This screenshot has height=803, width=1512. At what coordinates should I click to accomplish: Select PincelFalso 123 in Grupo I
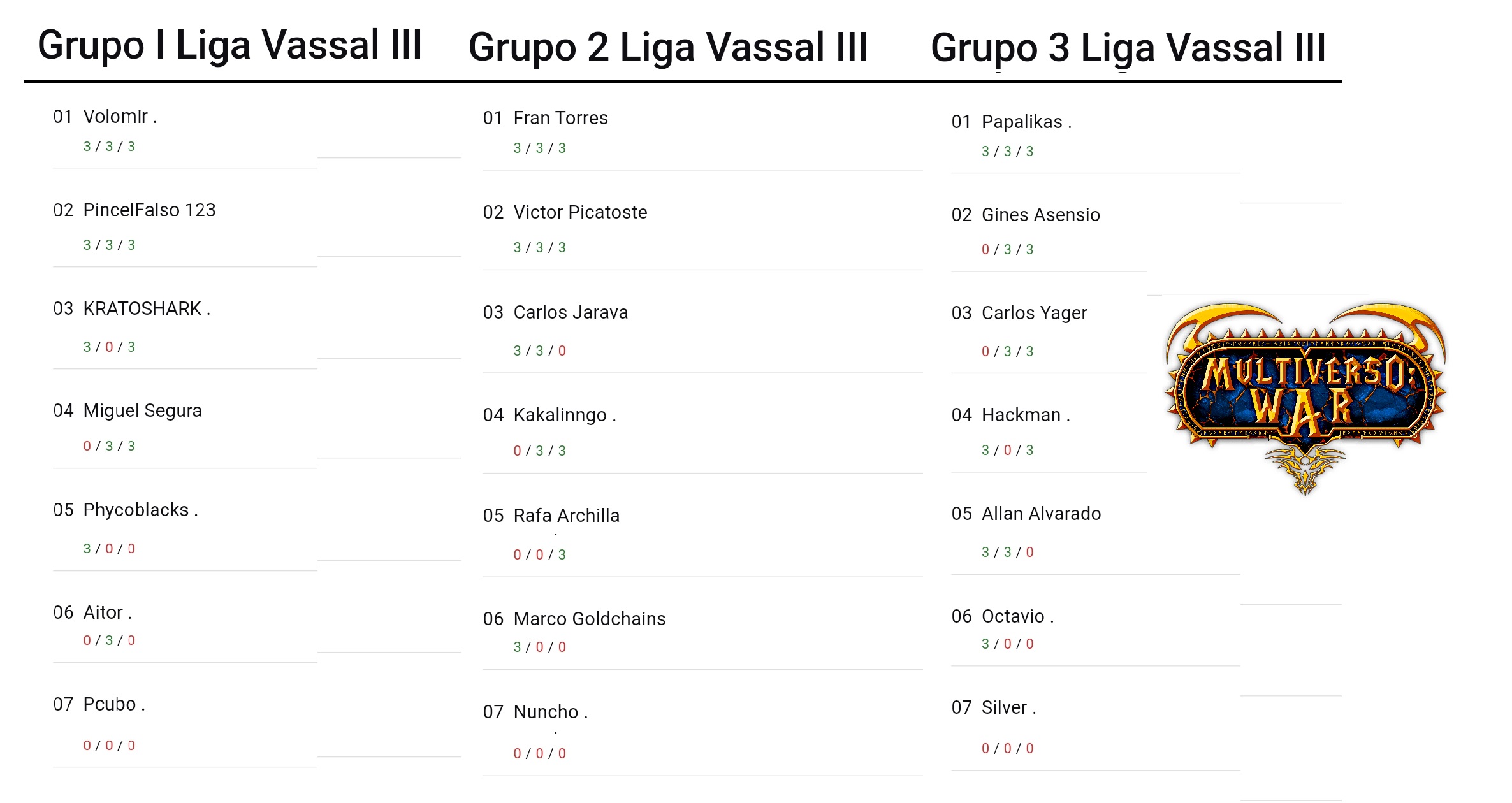(149, 210)
